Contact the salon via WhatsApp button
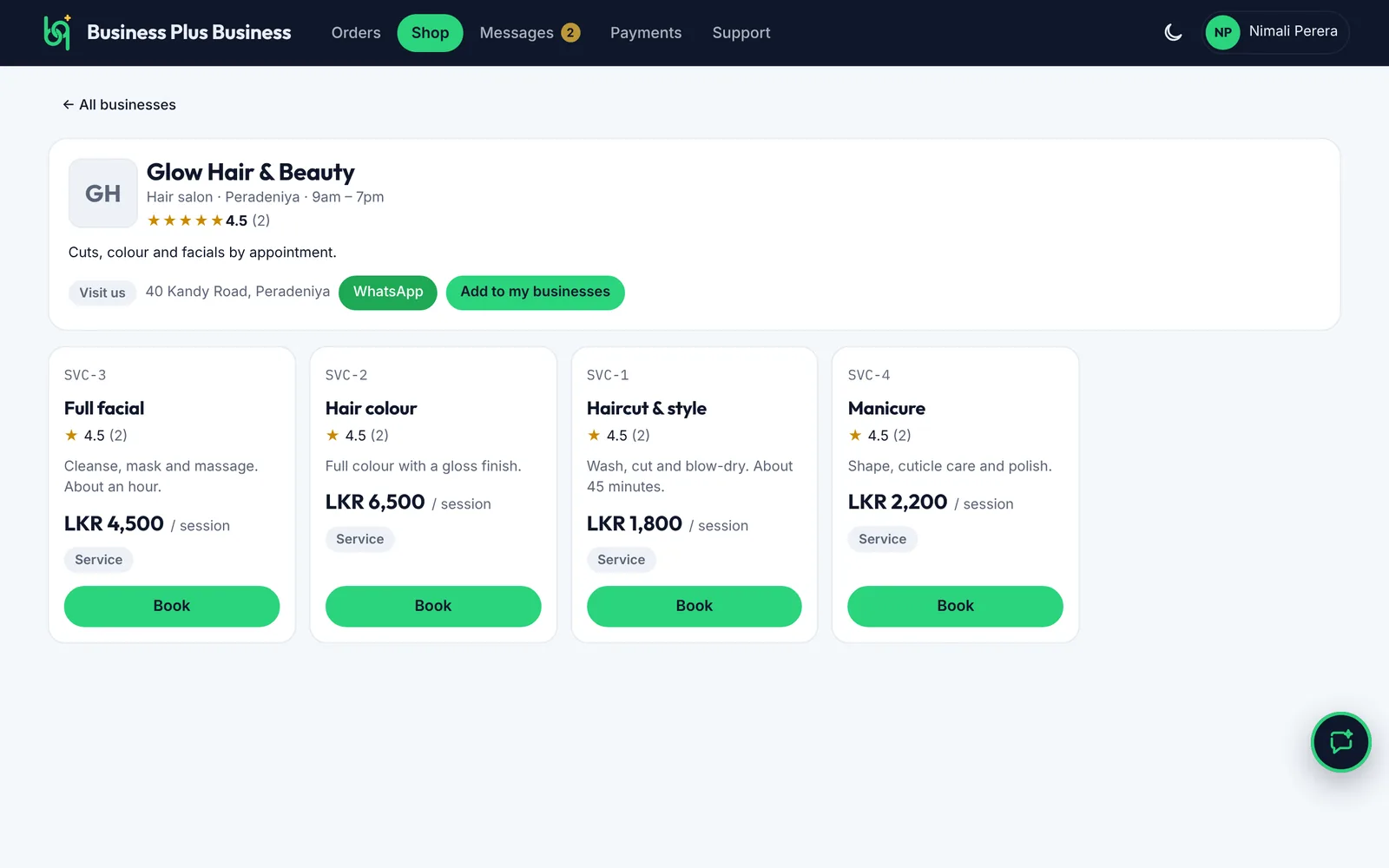Viewport: 1389px width, 868px height. 388,293
